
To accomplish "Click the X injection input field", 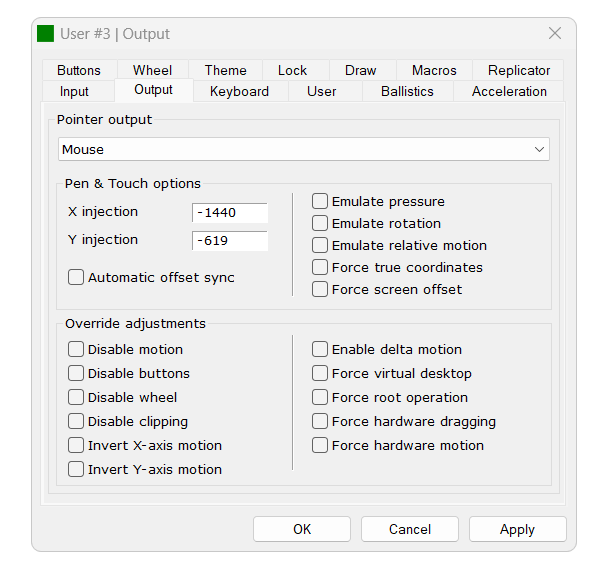I will [x=230, y=213].
